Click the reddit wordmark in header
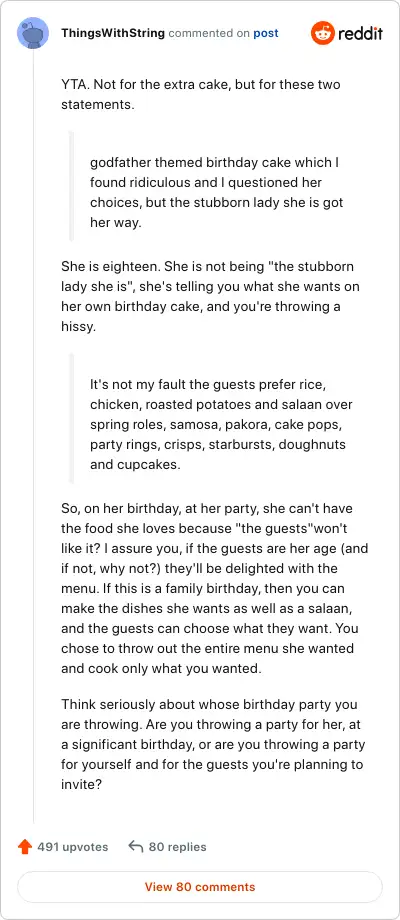The height and width of the screenshot is (920, 400). 359,33
